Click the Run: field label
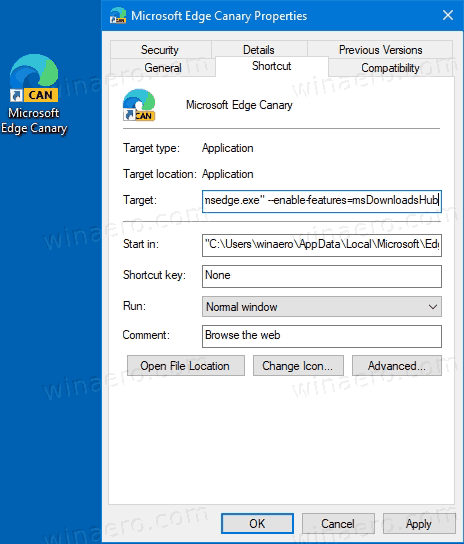464x544 pixels. pyautogui.click(x=134, y=306)
